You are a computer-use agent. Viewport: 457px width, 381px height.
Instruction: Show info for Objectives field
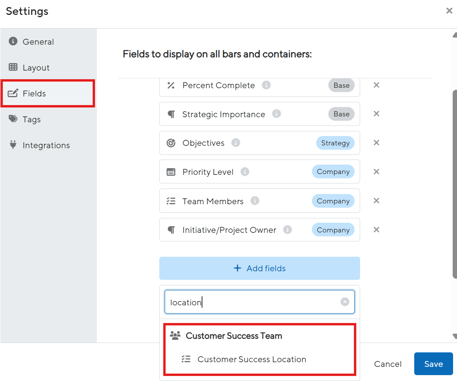[236, 143]
